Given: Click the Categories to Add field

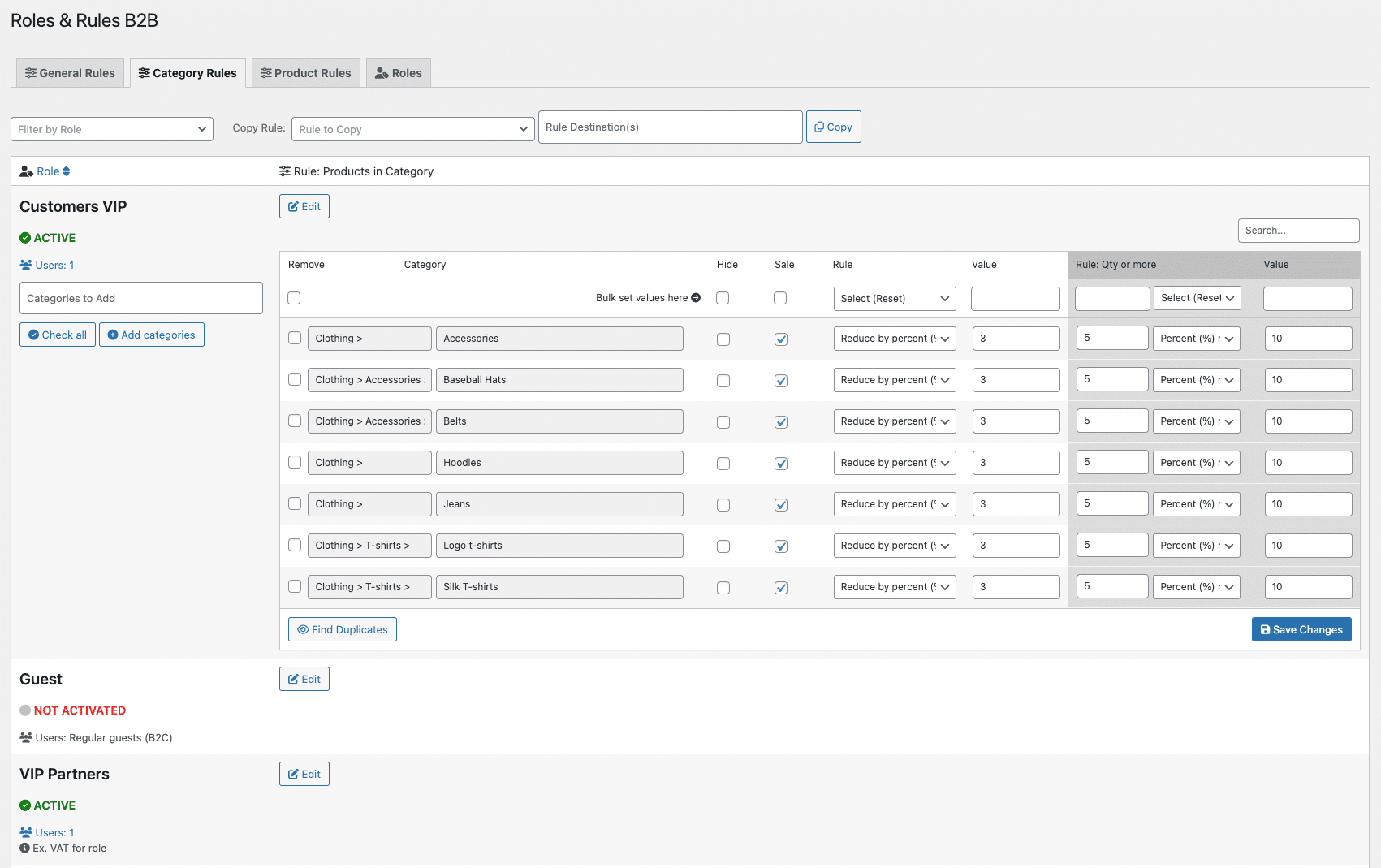Looking at the screenshot, I should (x=141, y=298).
